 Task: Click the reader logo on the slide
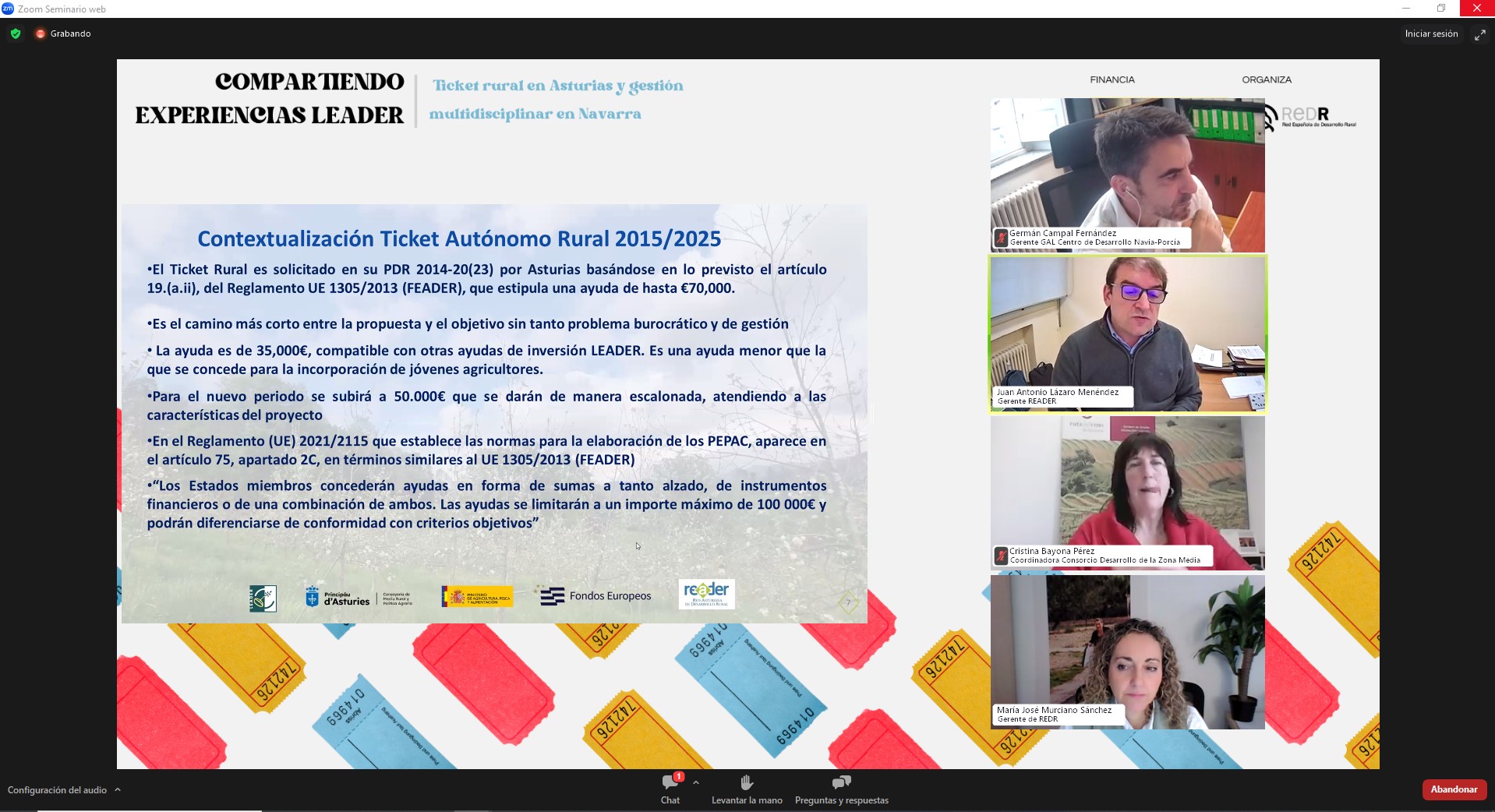[706, 594]
